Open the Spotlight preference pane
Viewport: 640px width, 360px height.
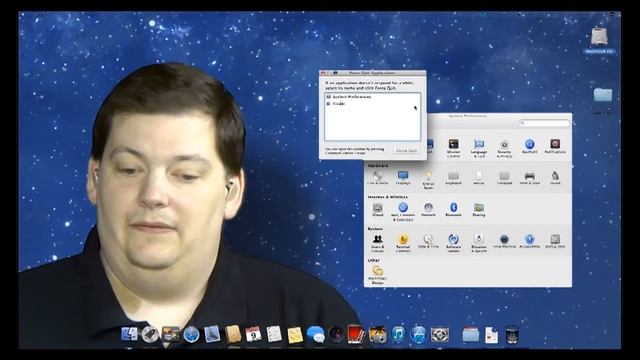[529, 146]
